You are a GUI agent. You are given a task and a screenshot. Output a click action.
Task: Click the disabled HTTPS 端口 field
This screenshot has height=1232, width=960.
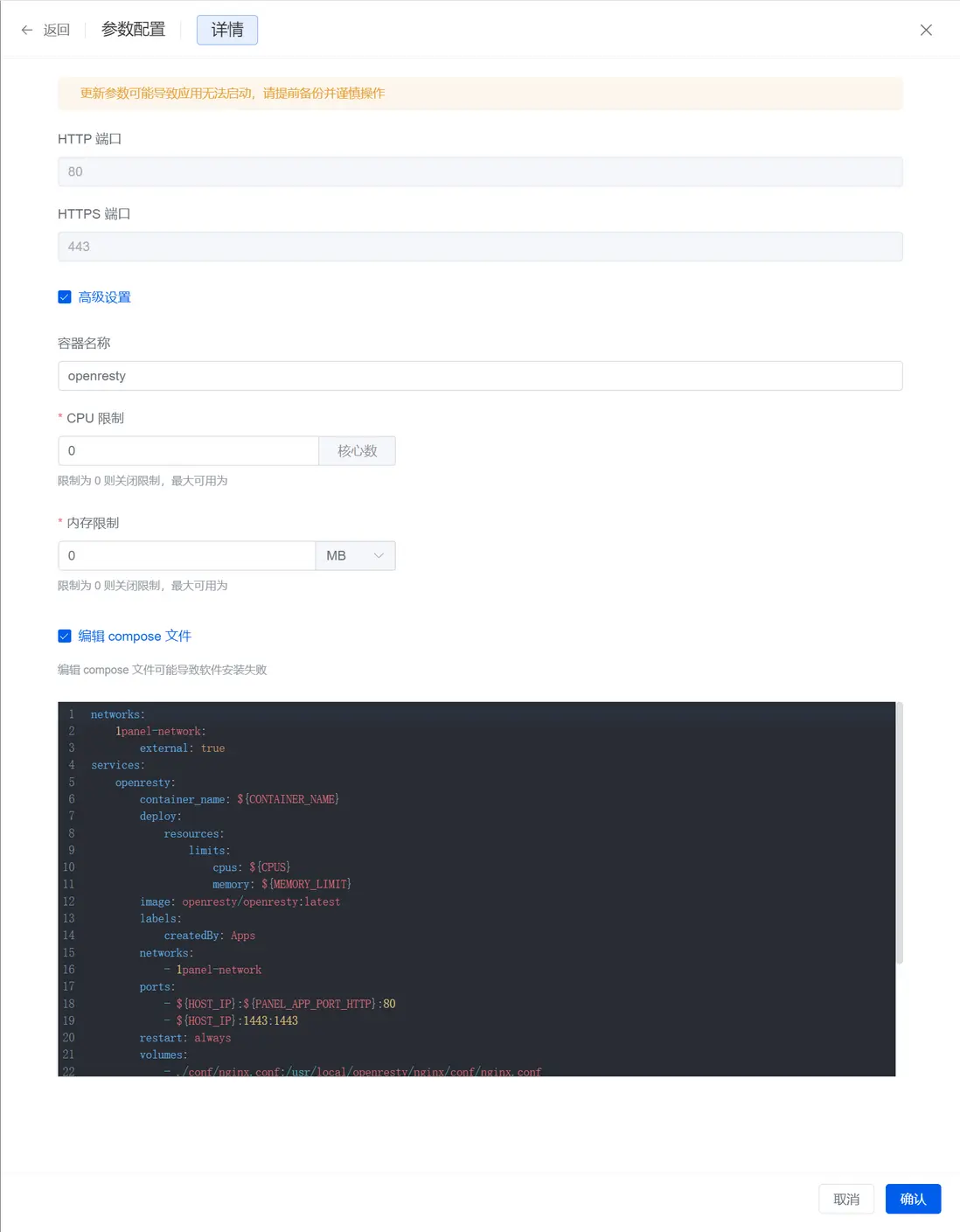coord(479,247)
